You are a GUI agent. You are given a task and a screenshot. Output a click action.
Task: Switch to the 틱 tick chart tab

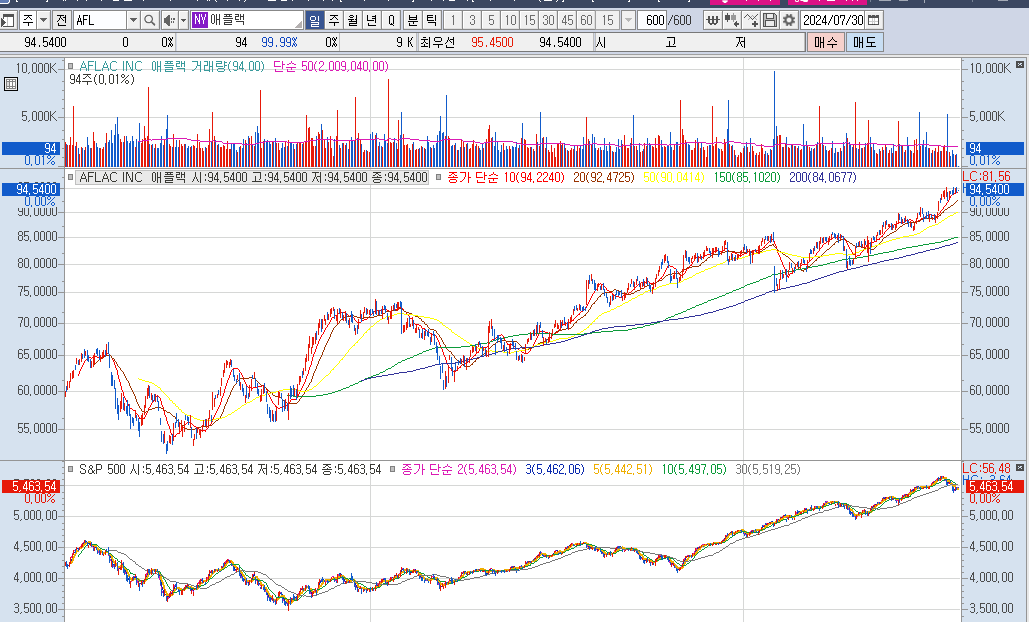click(432, 20)
